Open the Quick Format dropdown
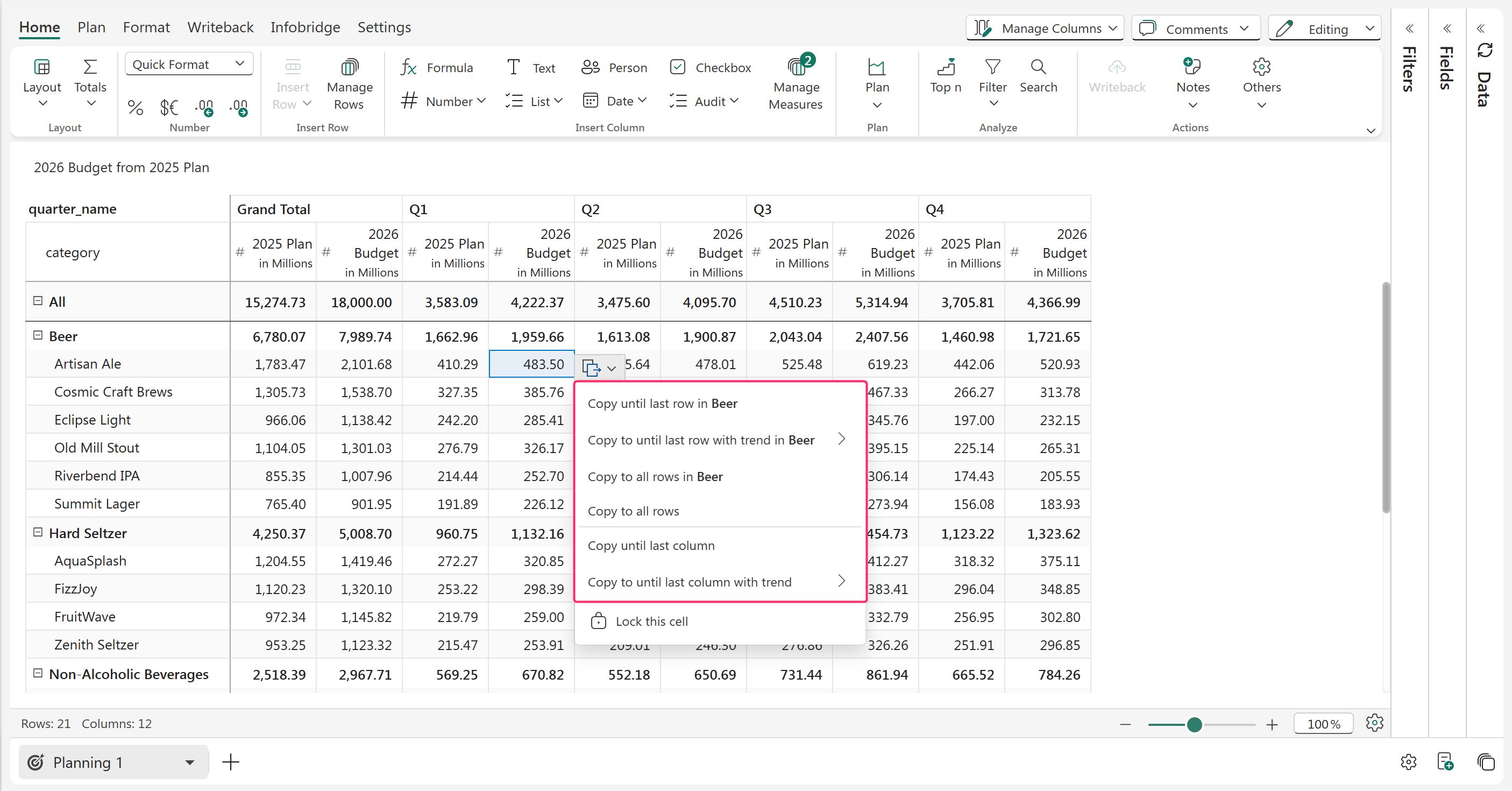1512x791 pixels. pos(188,64)
